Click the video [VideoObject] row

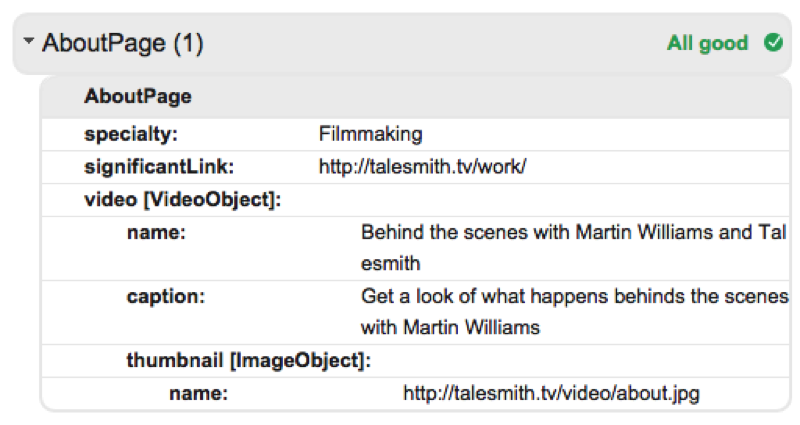415,200
